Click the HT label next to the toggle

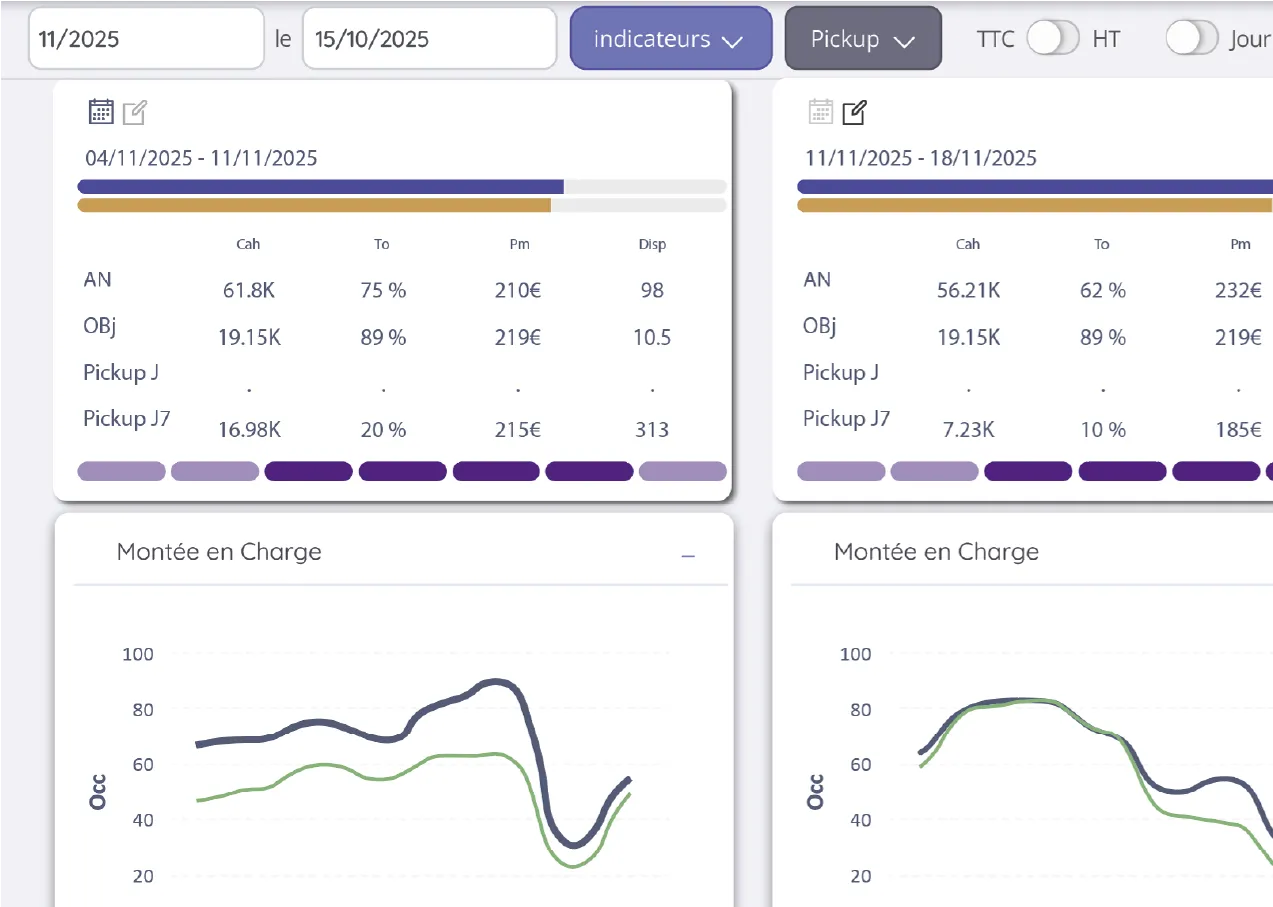(1106, 39)
